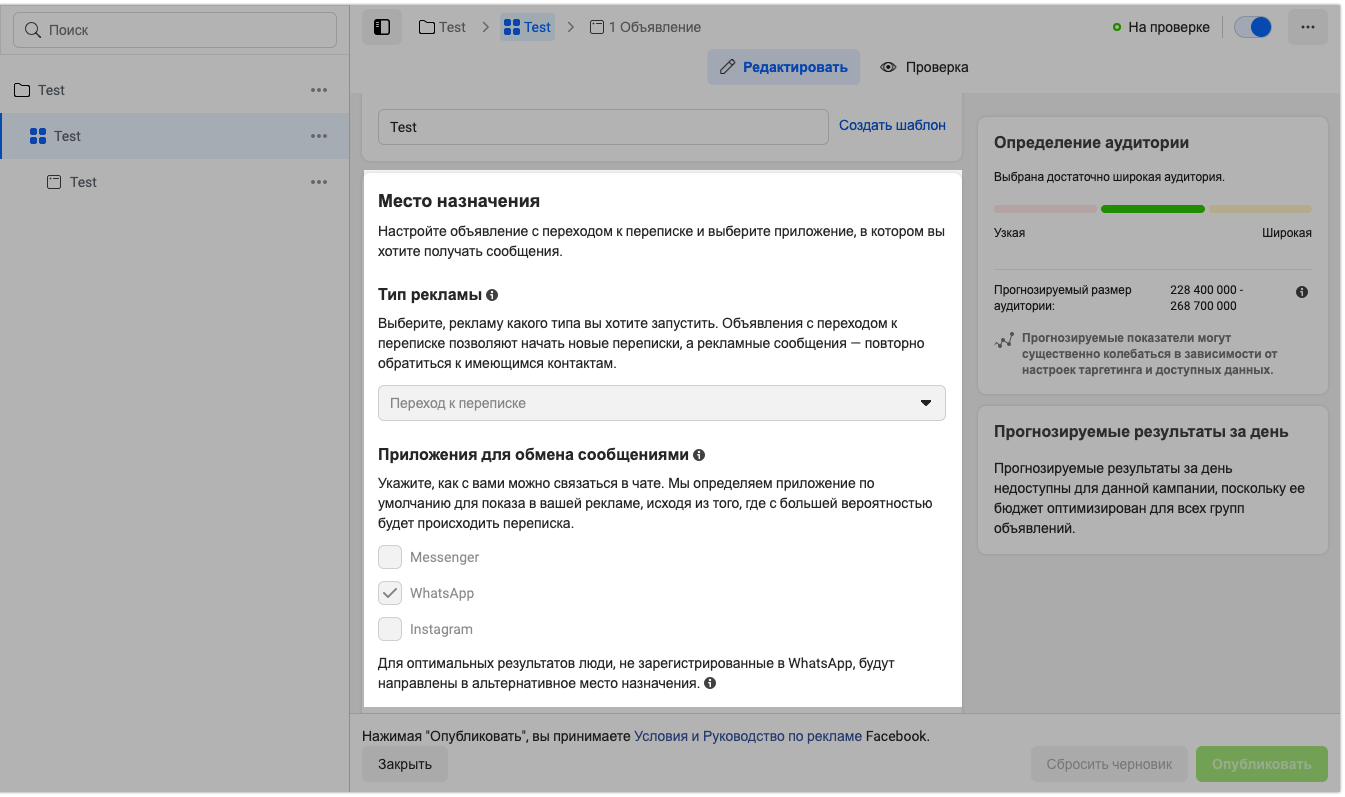Screen dimensions: 1345x797
Task: Click info icon after WhatsApp alternative destination note
Action: tap(710, 684)
